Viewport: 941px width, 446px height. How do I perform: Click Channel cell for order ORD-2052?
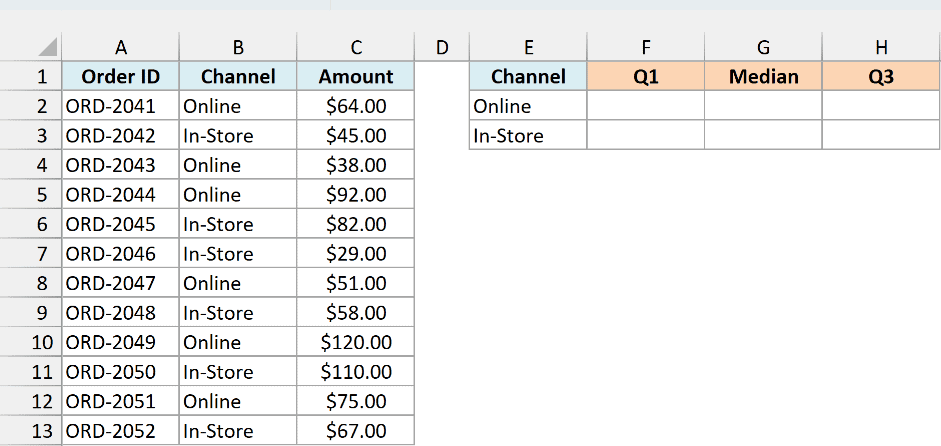[x=238, y=430]
